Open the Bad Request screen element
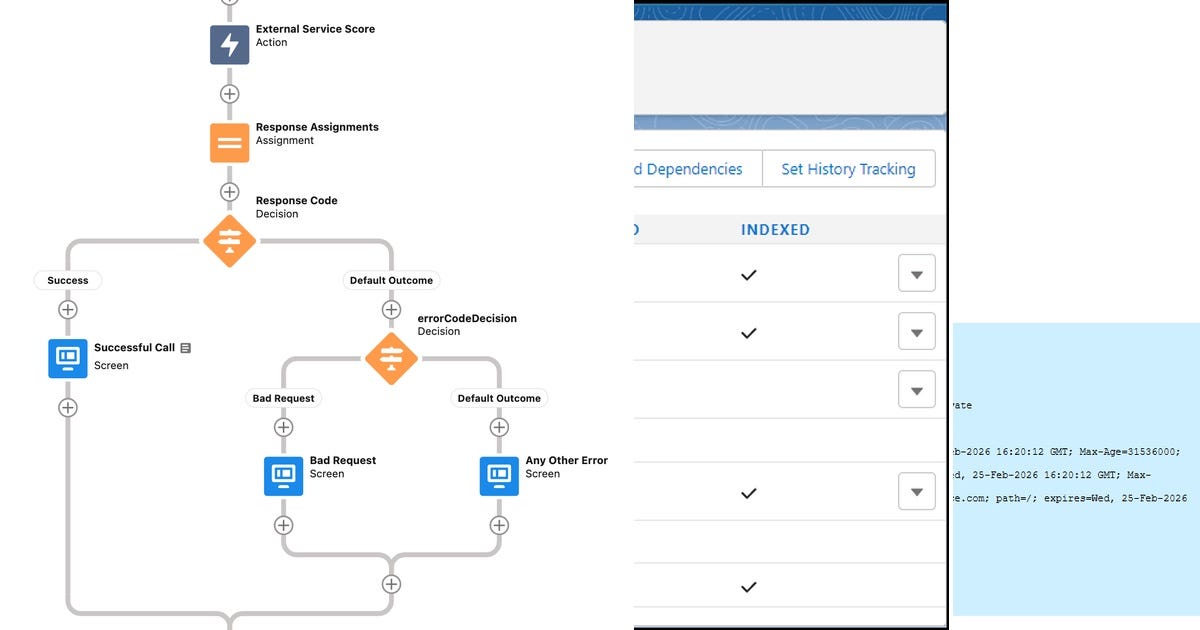 283,476
